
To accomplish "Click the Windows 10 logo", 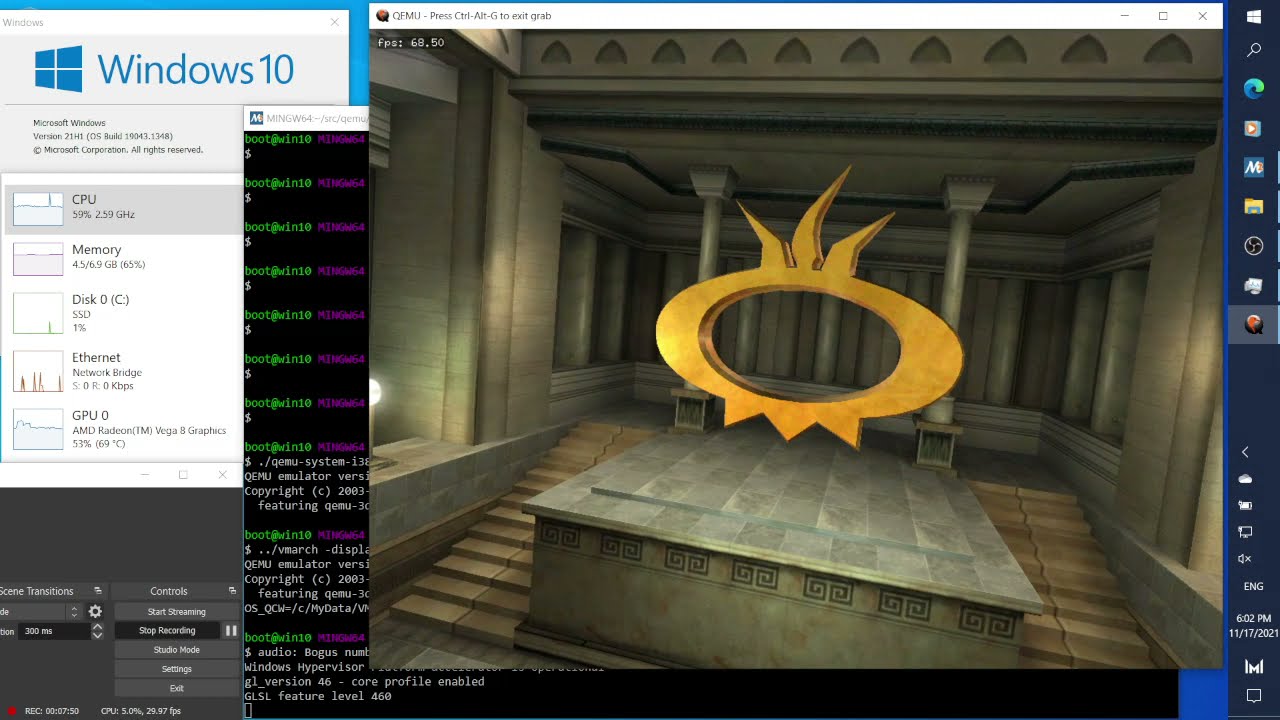I will pos(164,69).
